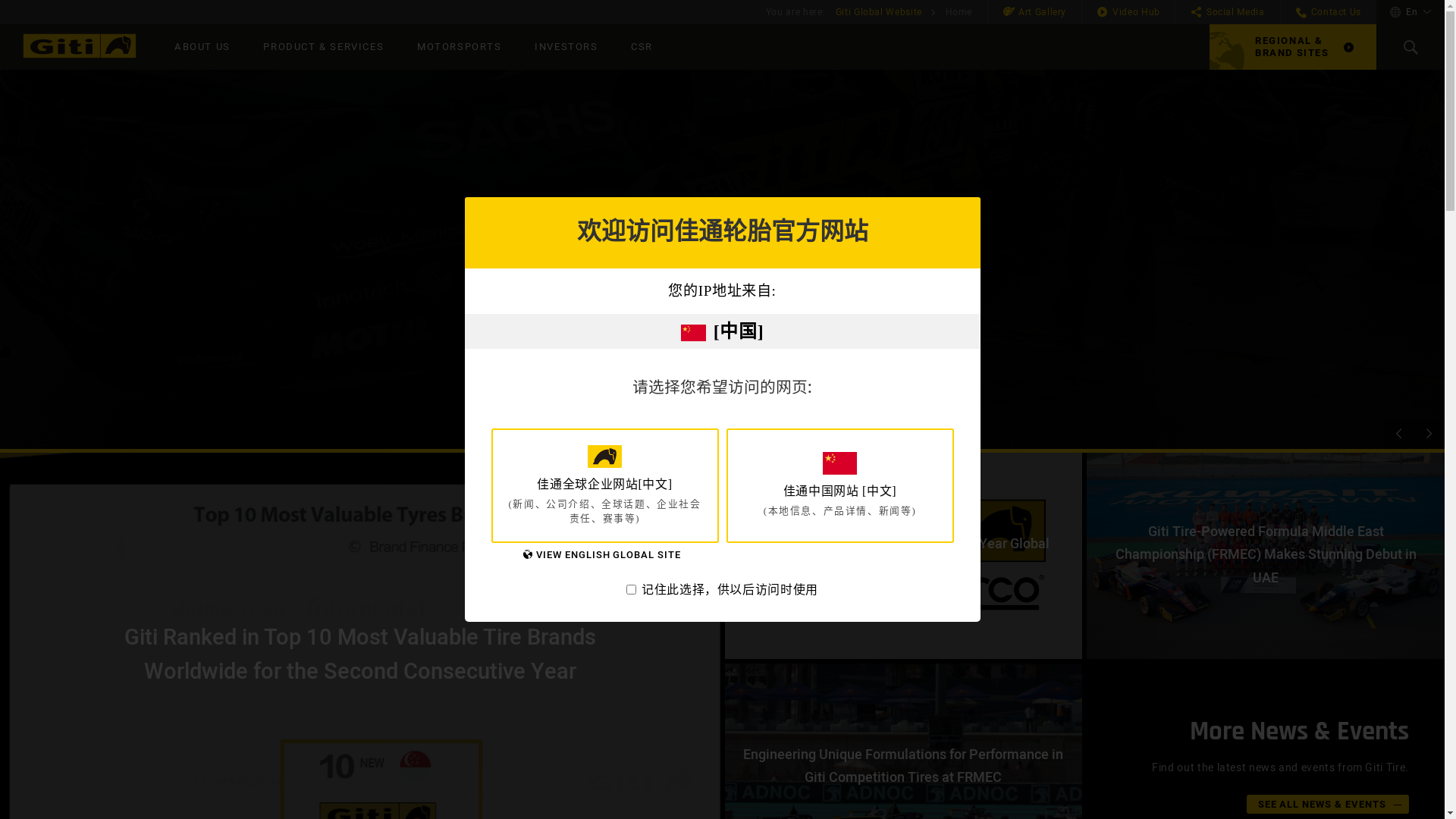Open the Art Gallery link
Screen dimensions: 1456x819
pos(1034,12)
